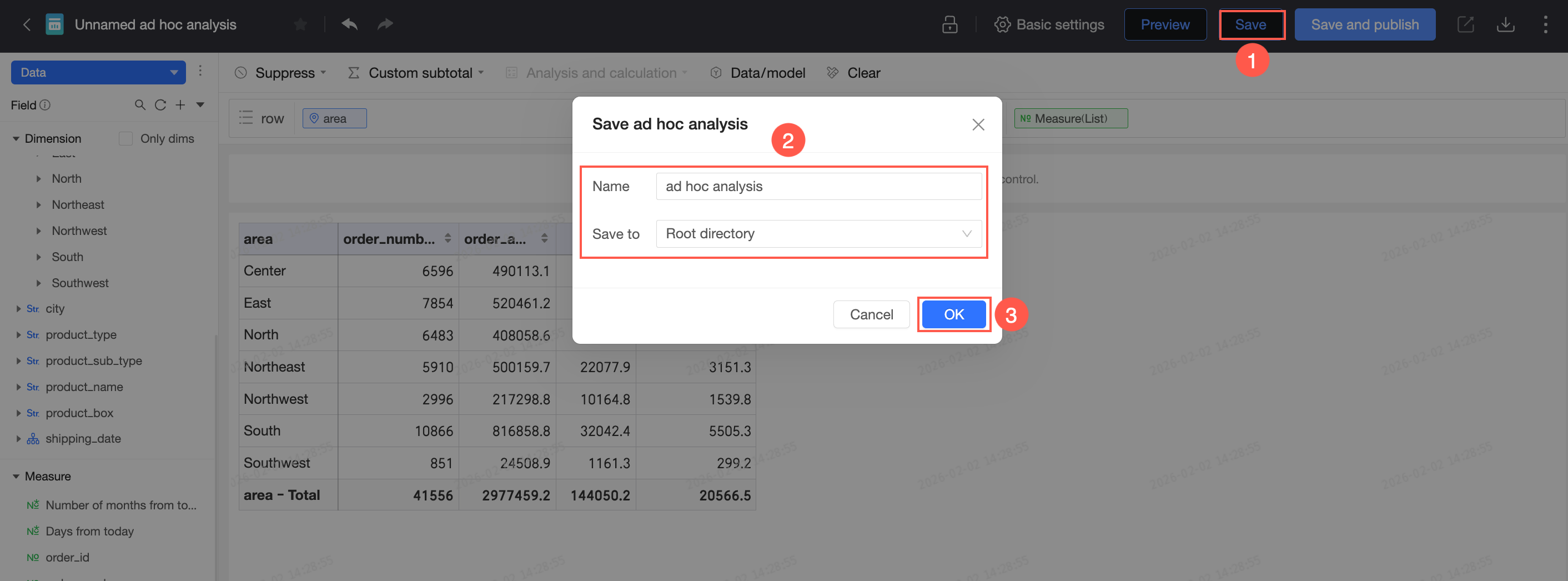Click the area column header
This screenshot has height=581, width=1568.
pyautogui.click(x=288, y=239)
